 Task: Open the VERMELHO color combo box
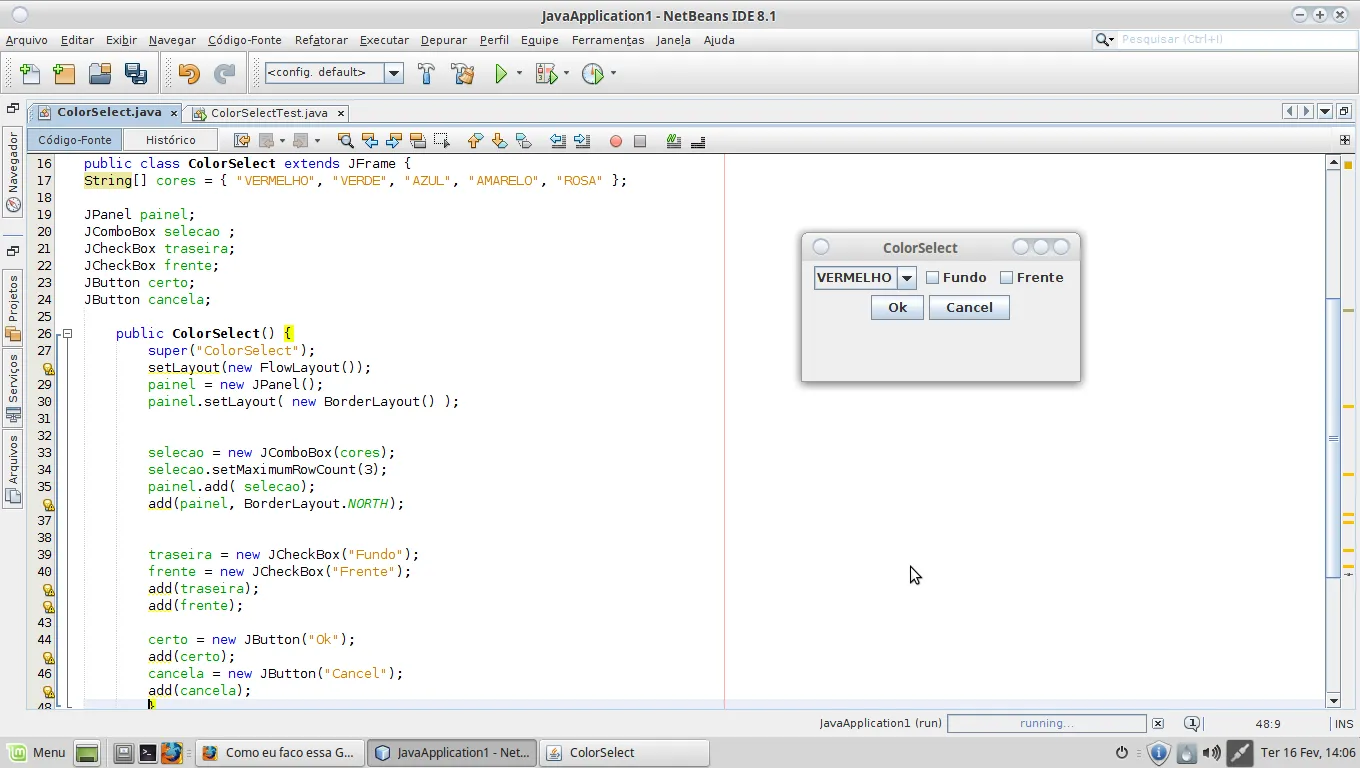pyautogui.click(x=906, y=278)
